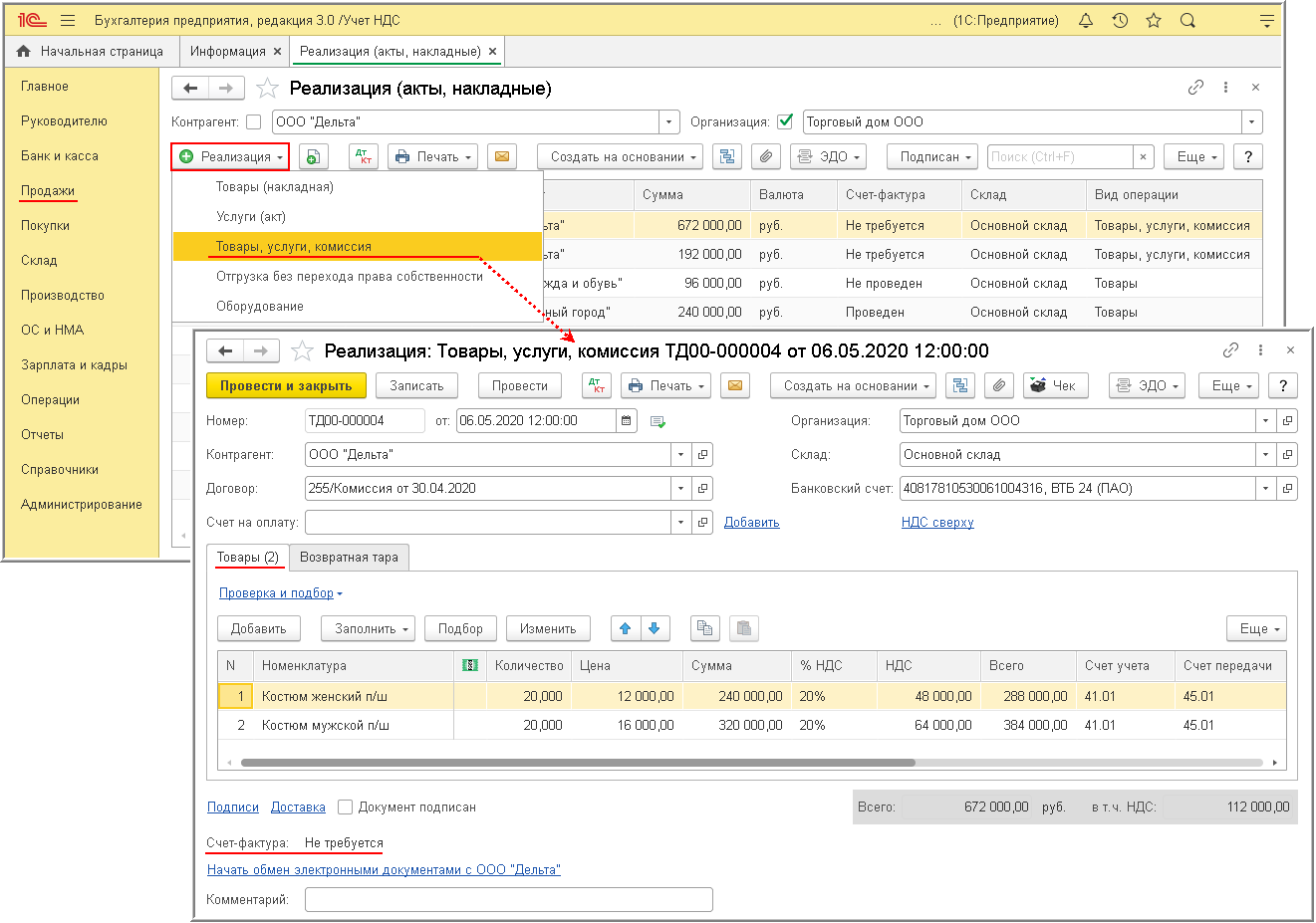Click Добавить link next to Счет на оплату
Image resolution: width=1316 pixels, height=923 pixels.
[x=752, y=522]
